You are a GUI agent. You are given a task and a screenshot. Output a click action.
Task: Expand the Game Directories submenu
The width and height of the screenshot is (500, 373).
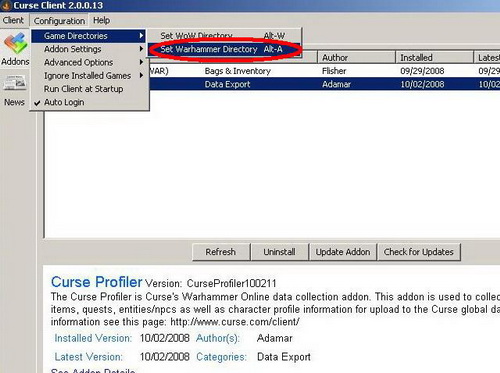pos(88,36)
